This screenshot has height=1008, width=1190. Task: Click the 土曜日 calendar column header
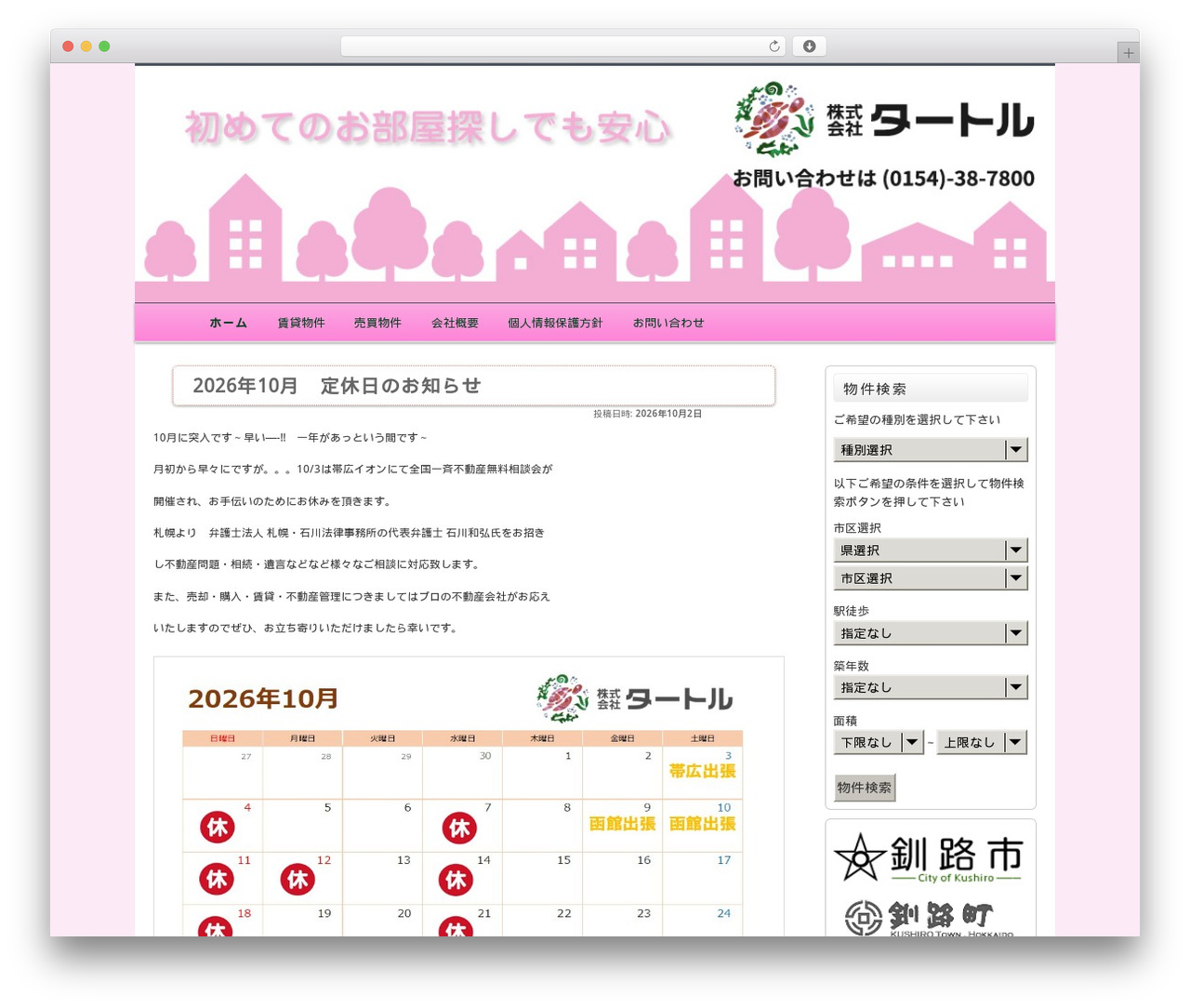[703, 738]
